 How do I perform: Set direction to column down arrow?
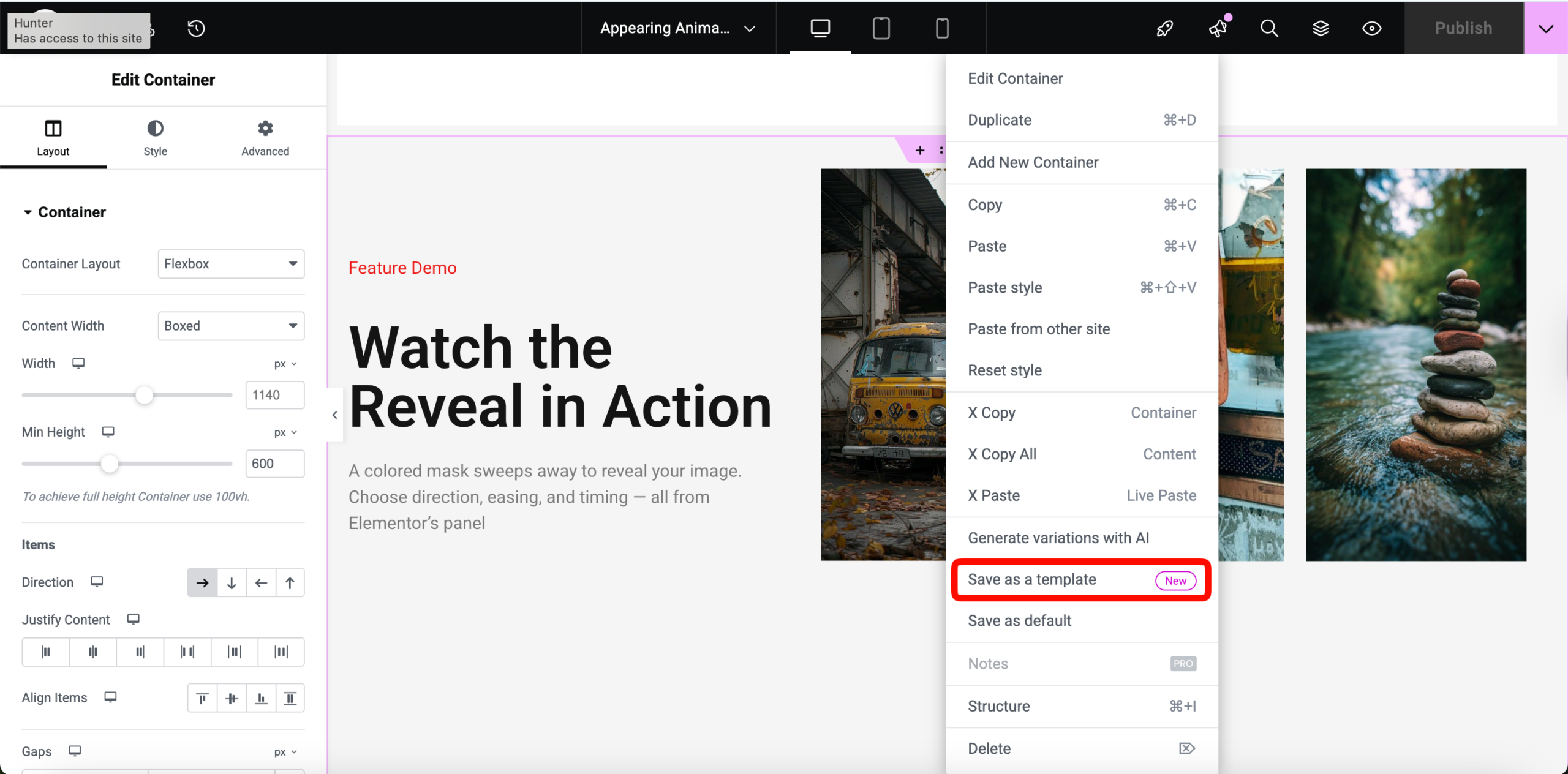coord(232,583)
